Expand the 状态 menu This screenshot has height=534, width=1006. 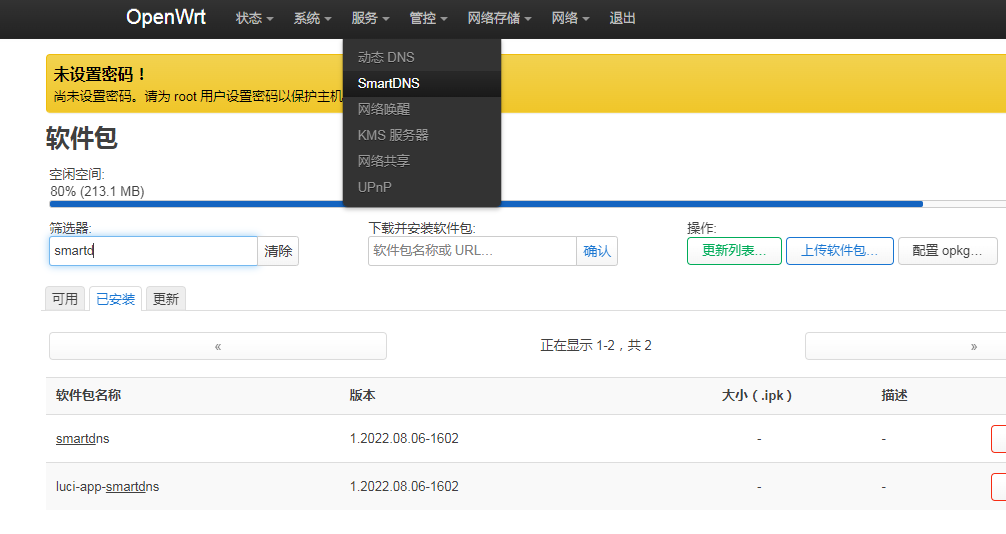point(254,19)
